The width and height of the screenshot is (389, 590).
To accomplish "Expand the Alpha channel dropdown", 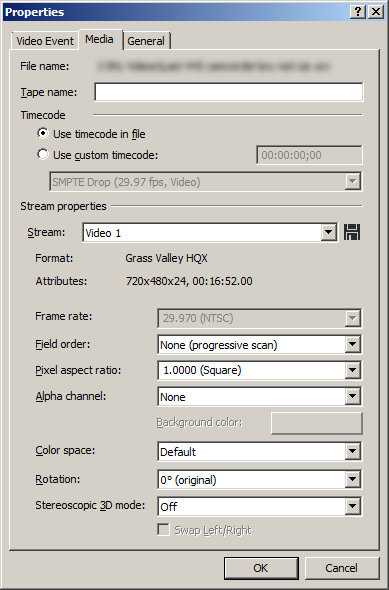I will [260, 397].
